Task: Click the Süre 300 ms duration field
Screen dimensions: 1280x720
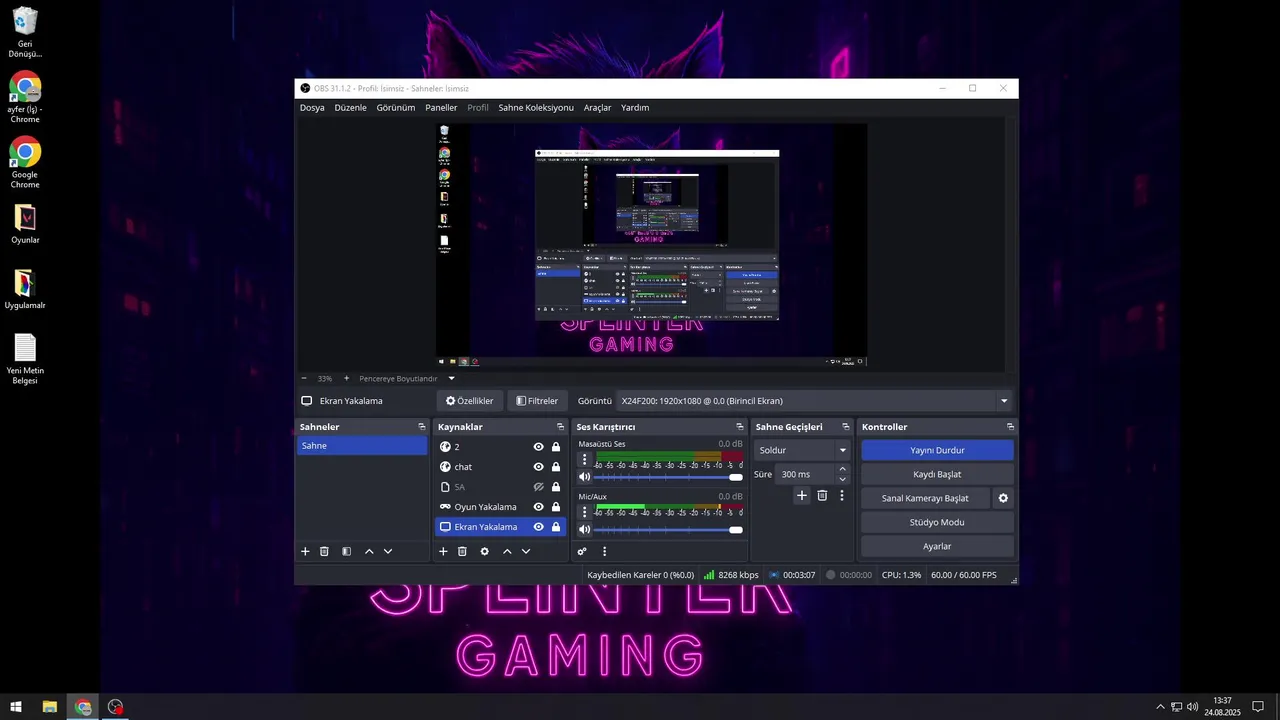Action: pyautogui.click(x=806, y=474)
